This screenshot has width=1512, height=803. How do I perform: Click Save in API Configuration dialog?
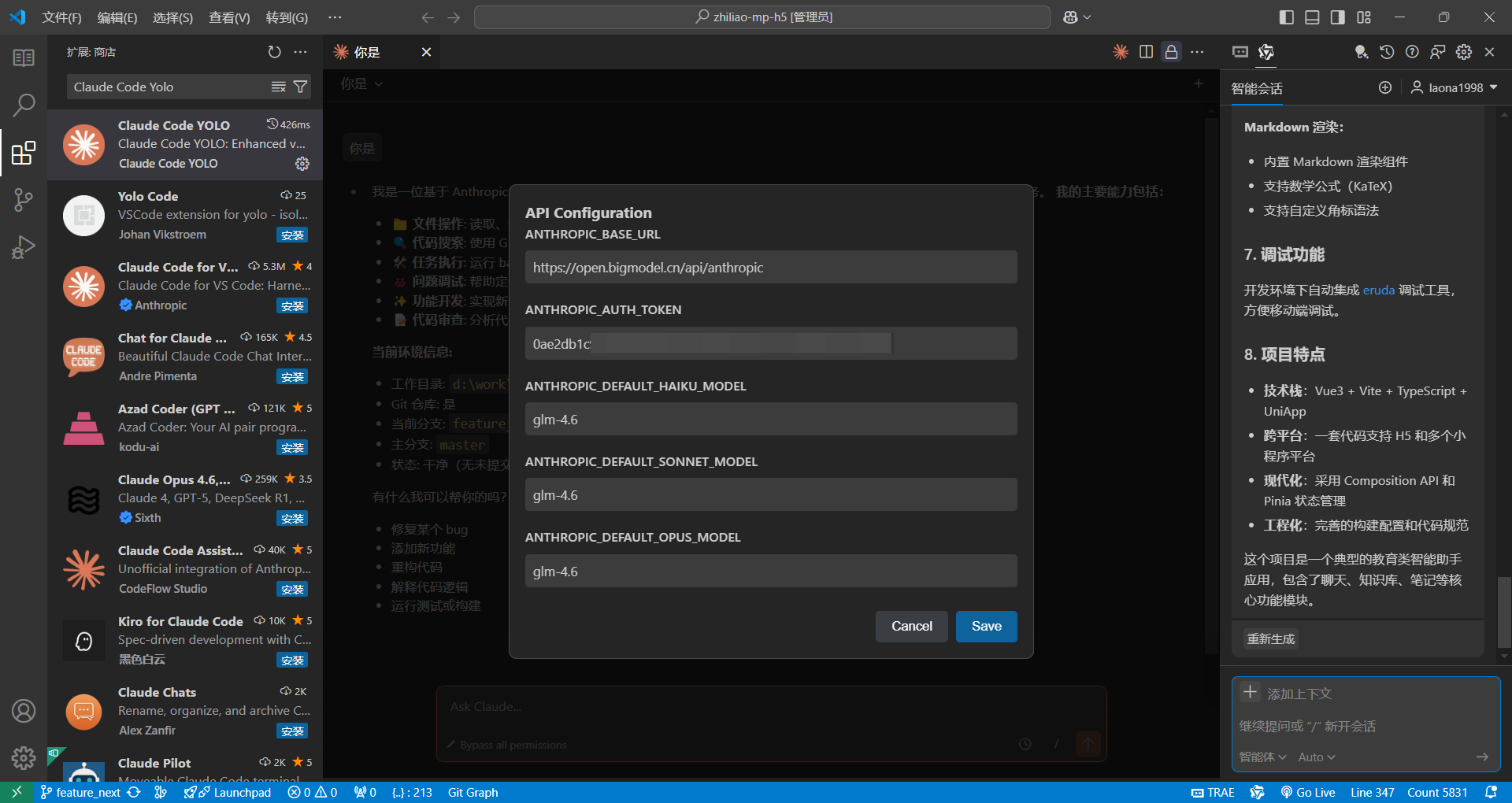(986, 626)
